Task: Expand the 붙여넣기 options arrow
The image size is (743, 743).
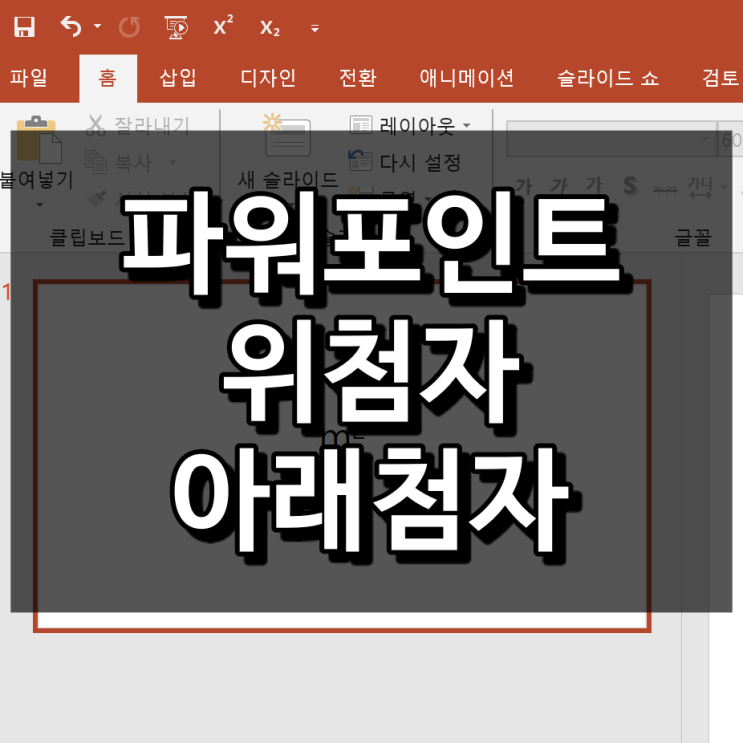Action: click(x=40, y=205)
